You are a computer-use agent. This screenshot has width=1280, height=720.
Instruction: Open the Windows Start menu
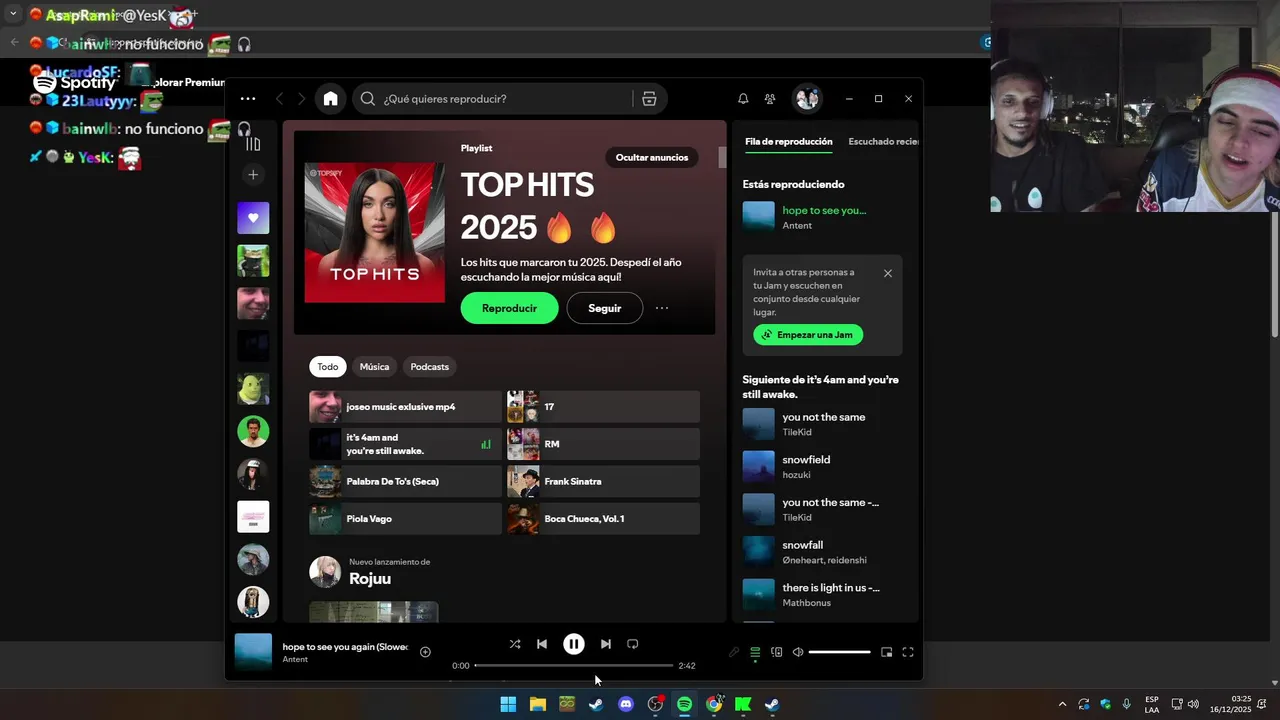pyautogui.click(x=508, y=704)
